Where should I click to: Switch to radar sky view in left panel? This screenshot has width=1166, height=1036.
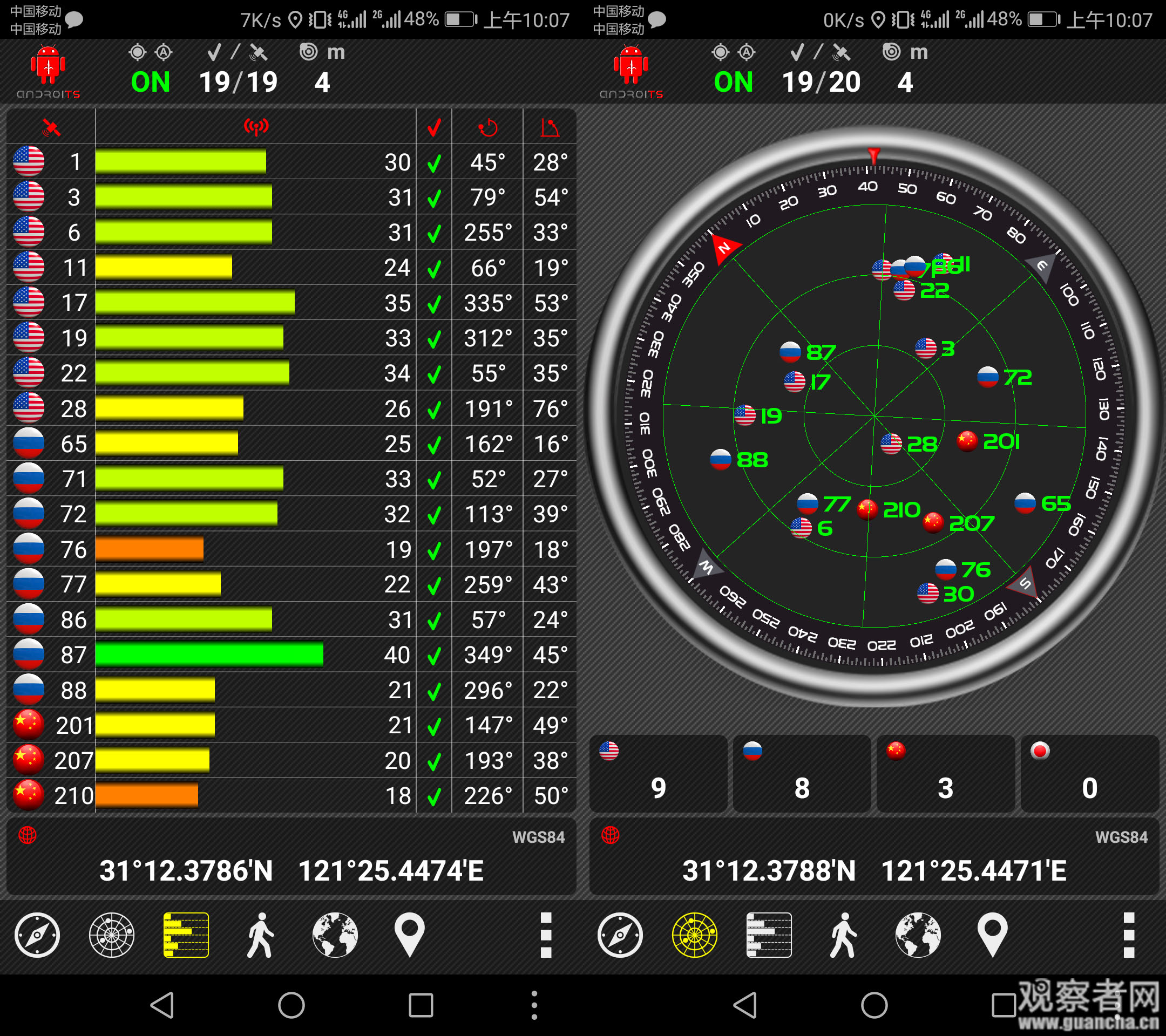112,935
